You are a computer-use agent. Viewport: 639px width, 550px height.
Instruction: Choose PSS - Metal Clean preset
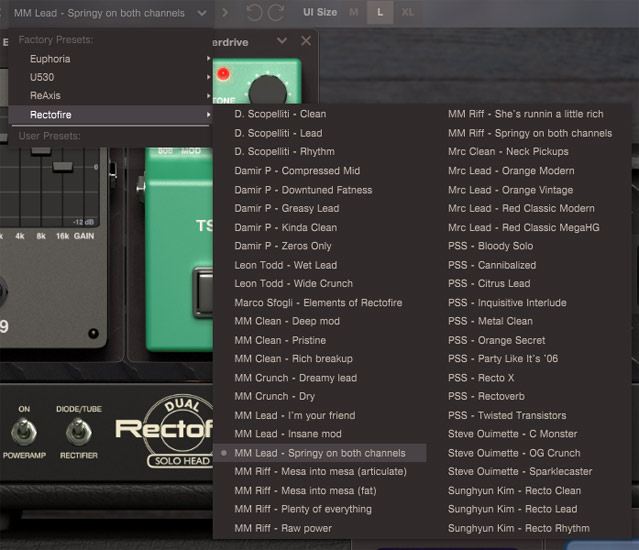[490, 321]
